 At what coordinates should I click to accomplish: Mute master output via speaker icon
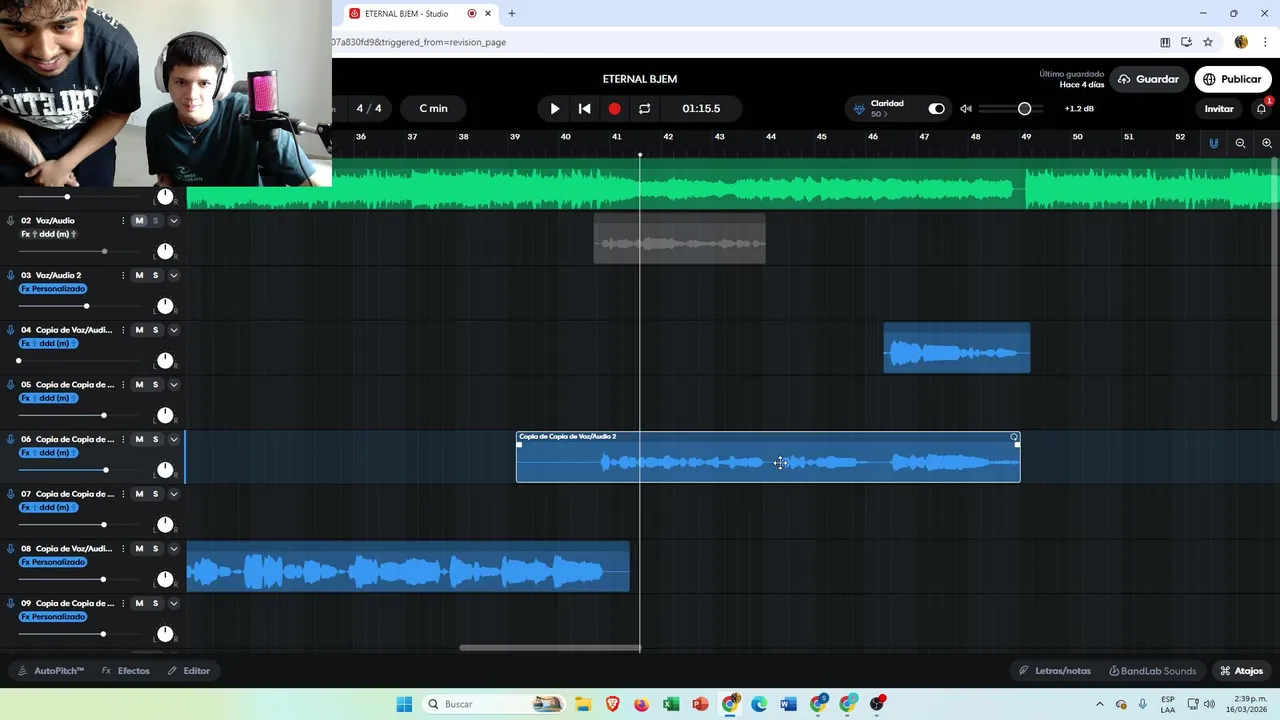click(x=966, y=108)
